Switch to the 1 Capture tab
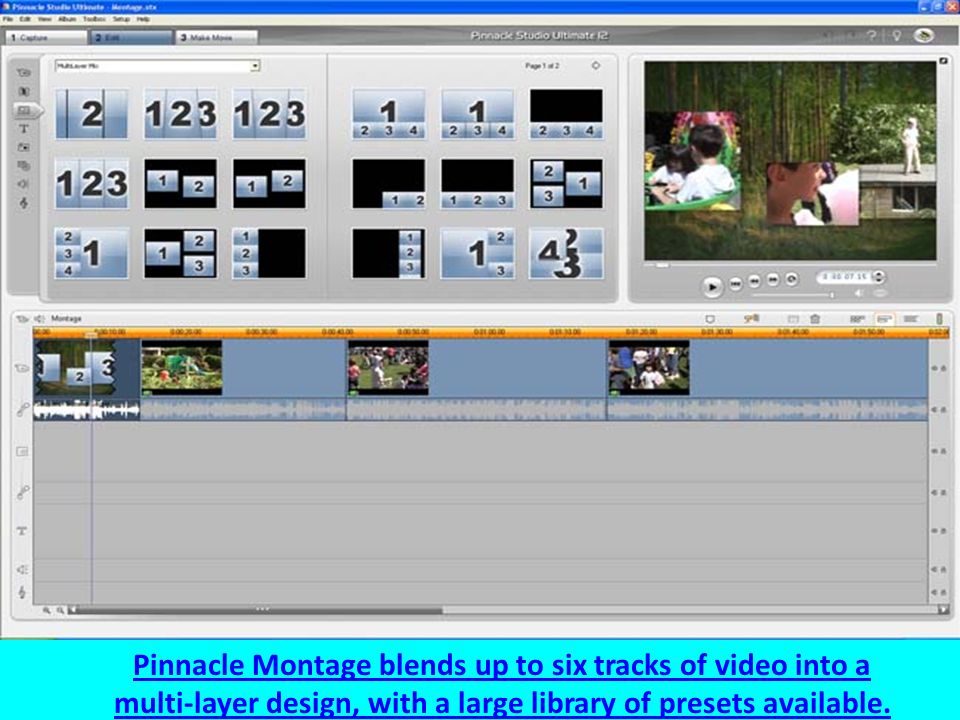The height and width of the screenshot is (720, 960). (x=46, y=37)
